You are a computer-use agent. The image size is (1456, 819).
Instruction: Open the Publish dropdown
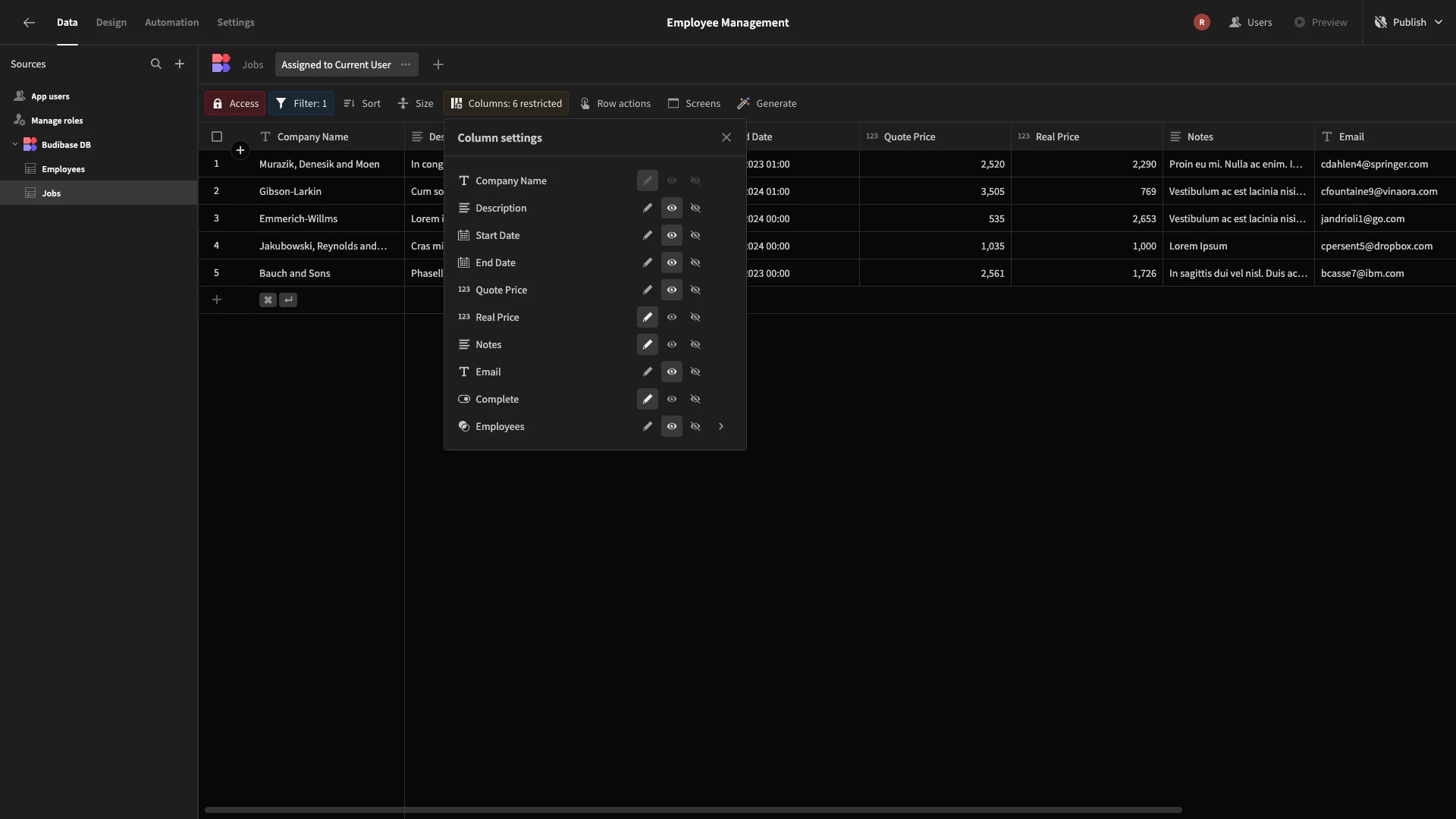click(x=1409, y=22)
